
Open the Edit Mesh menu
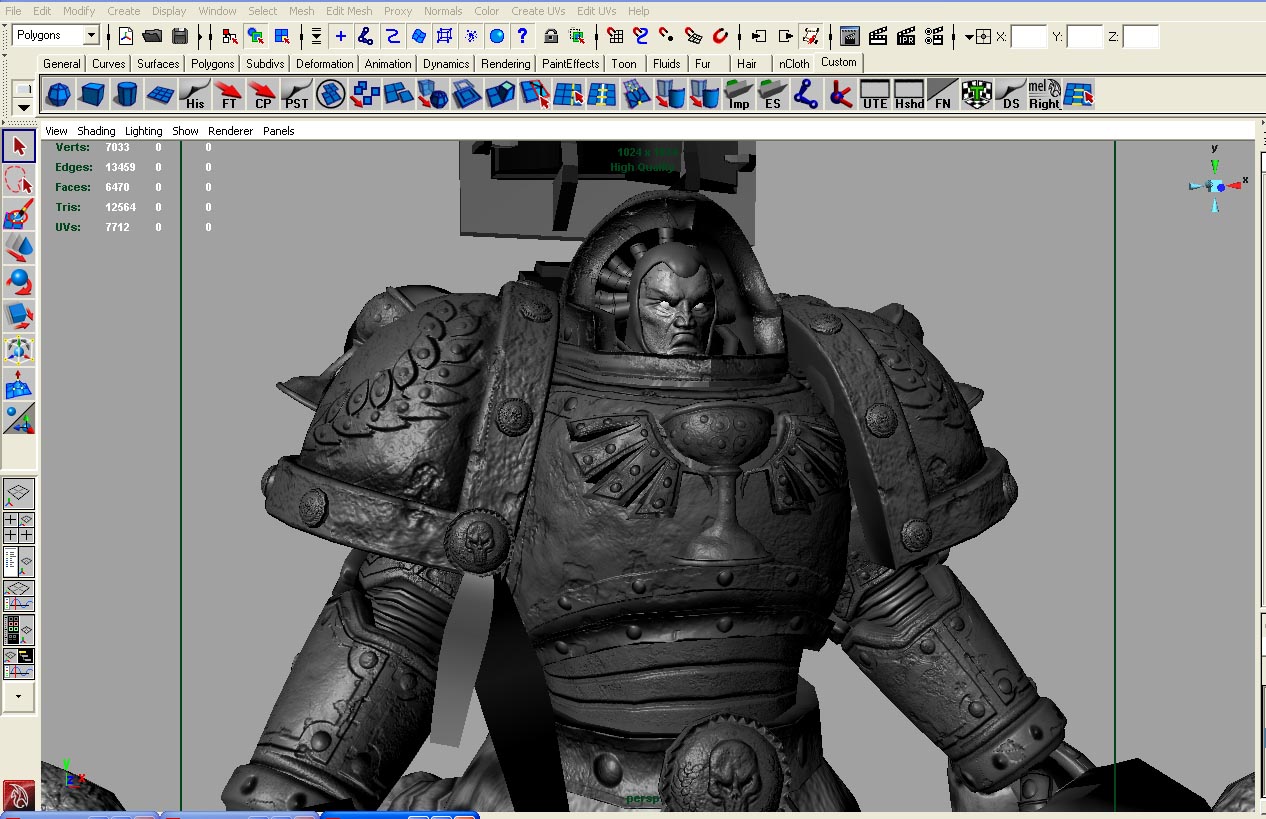[349, 11]
